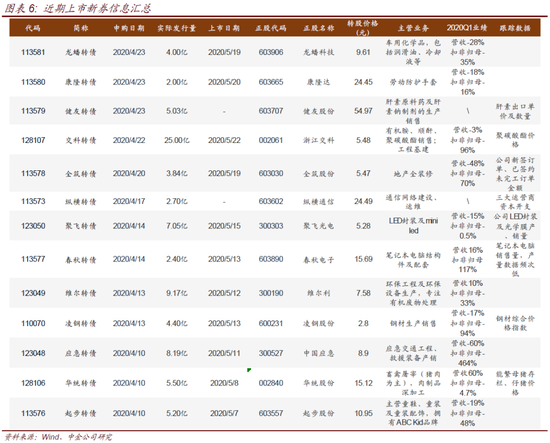Viewport: 550px width, 443px height.
Task: Click subscription date 2020/4/22
Action: [x=129, y=140]
